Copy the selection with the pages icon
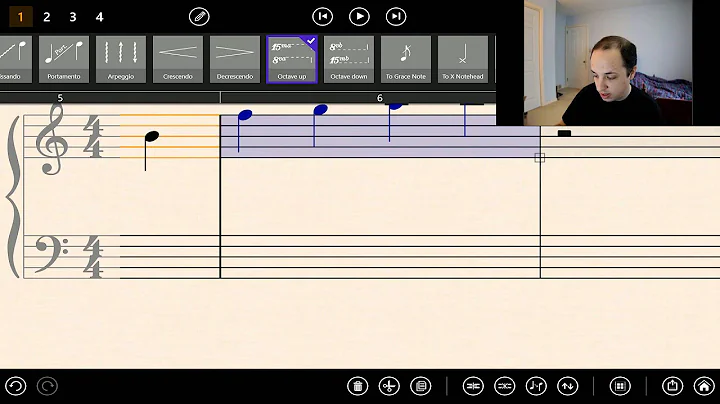 [x=421, y=386]
